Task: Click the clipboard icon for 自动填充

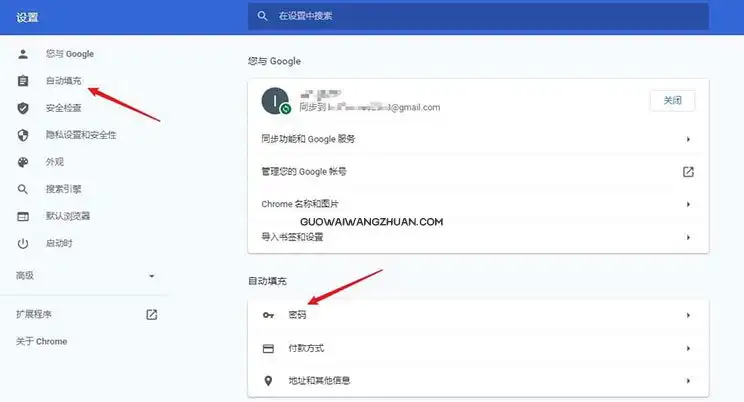Action: tap(23, 81)
